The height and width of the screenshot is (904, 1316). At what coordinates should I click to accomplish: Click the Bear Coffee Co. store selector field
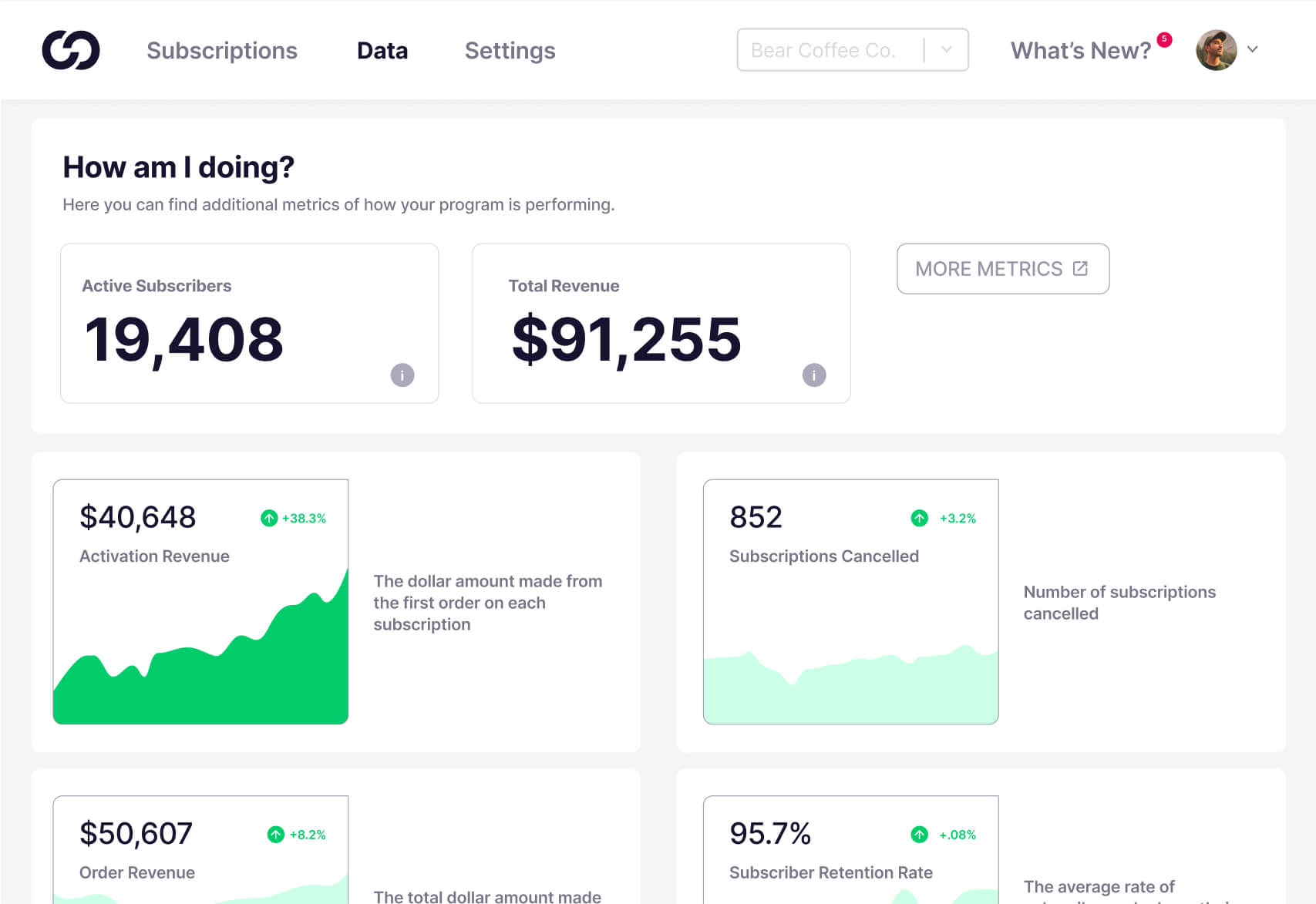point(853,50)
